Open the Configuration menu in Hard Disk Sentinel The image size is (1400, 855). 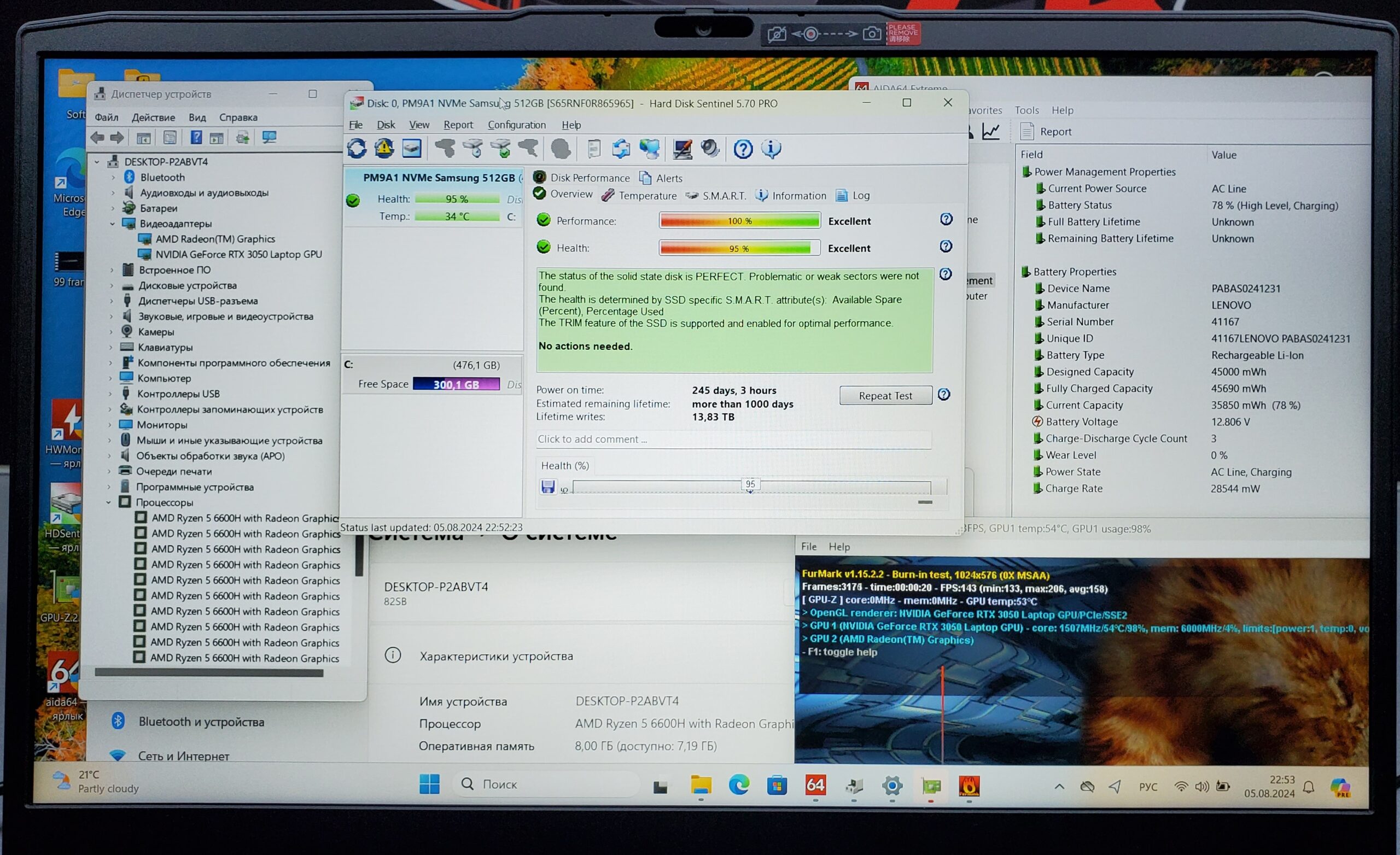click(x=516, y=125)
